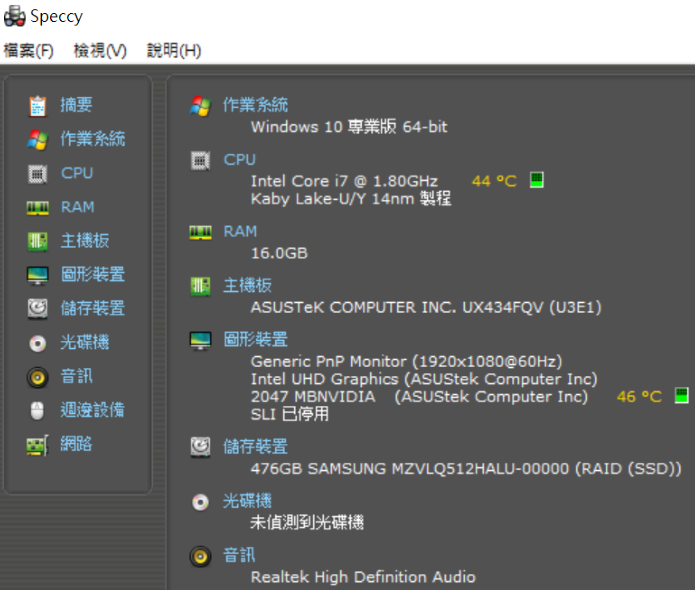695x590 pixels.
Task: Open the 檔案(F) menu
Action: point(28,51)
